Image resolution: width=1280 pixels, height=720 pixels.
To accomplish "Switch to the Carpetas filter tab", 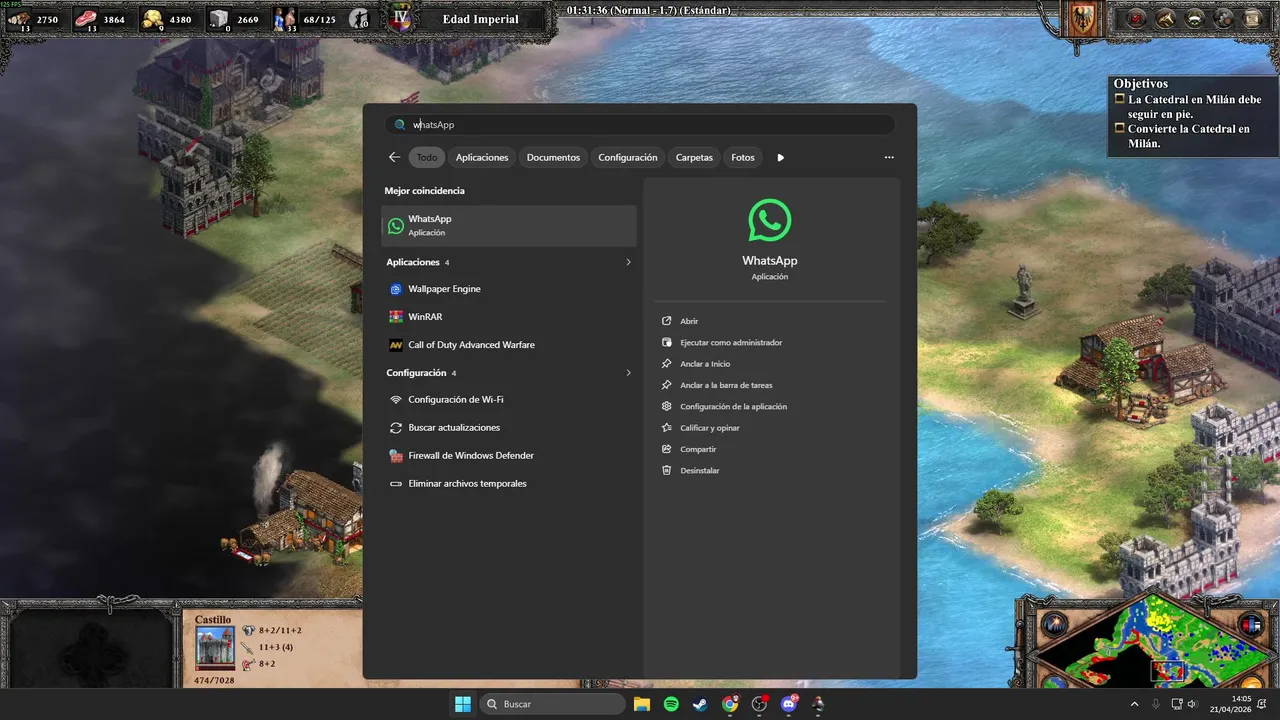I will pos(694,157).
